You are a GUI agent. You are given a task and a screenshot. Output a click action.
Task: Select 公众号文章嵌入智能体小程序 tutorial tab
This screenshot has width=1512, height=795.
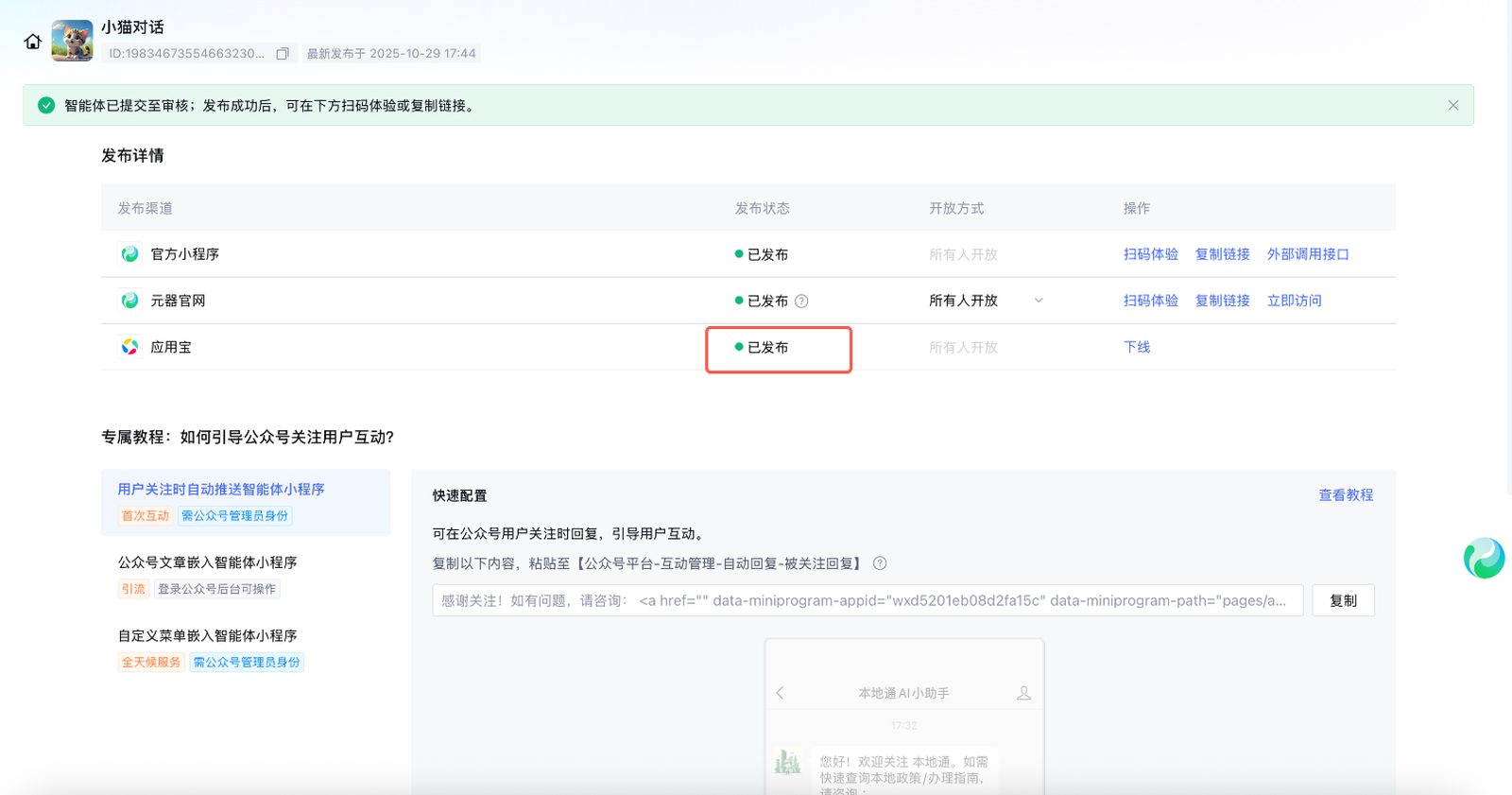tap(207, 562)
